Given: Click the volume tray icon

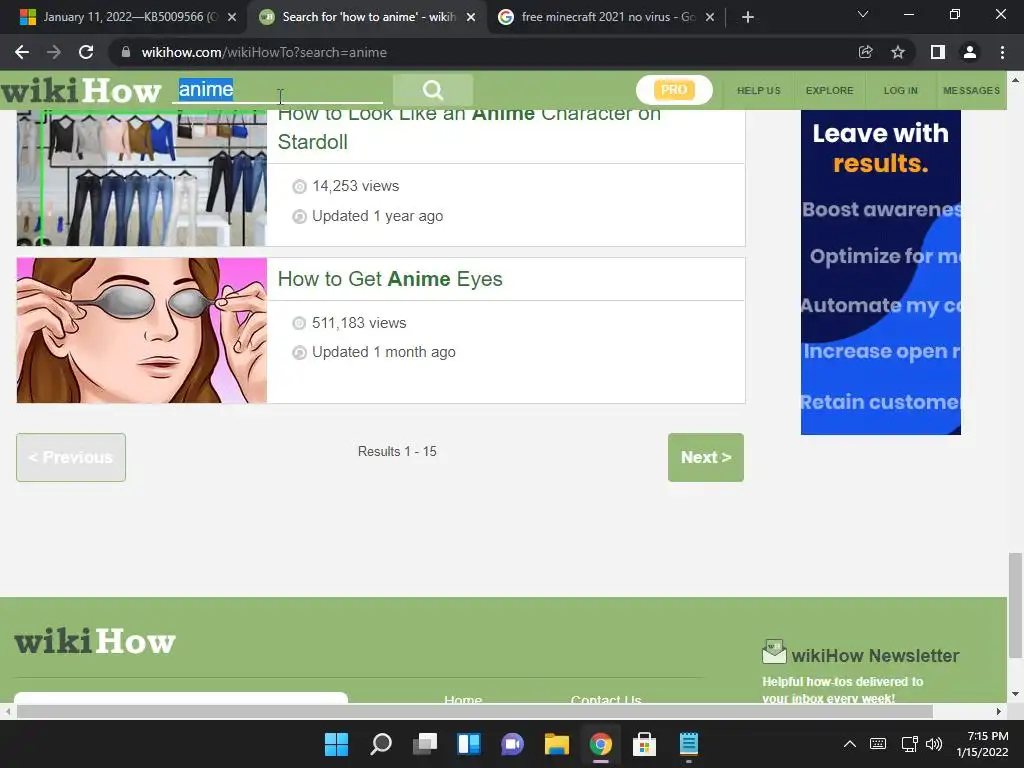Looking at the screenshot, I should pyautogui.click(x=935, y=744).
